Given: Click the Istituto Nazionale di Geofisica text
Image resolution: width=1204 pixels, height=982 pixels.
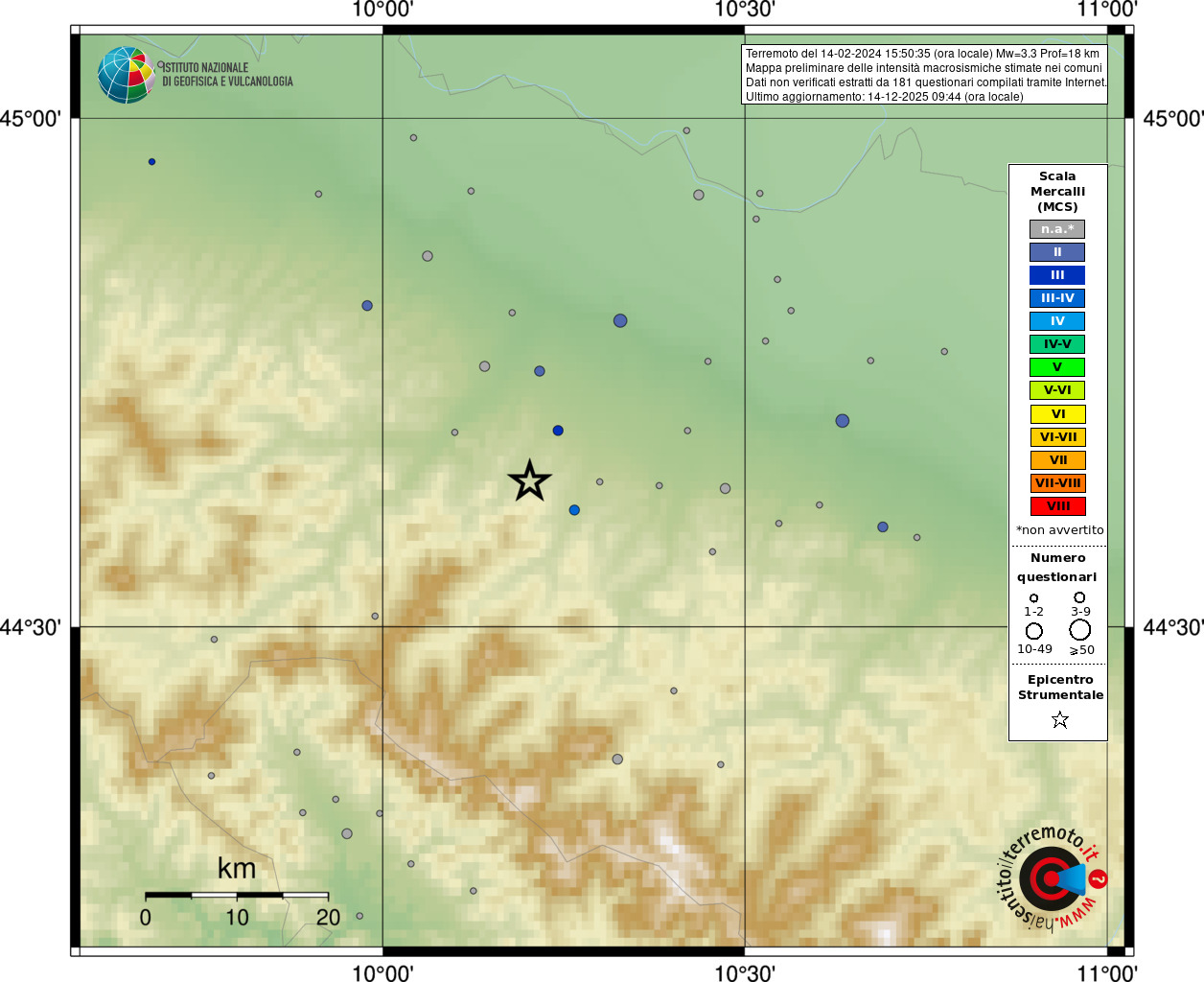Looking at the screenshot, I should [227, 75].
